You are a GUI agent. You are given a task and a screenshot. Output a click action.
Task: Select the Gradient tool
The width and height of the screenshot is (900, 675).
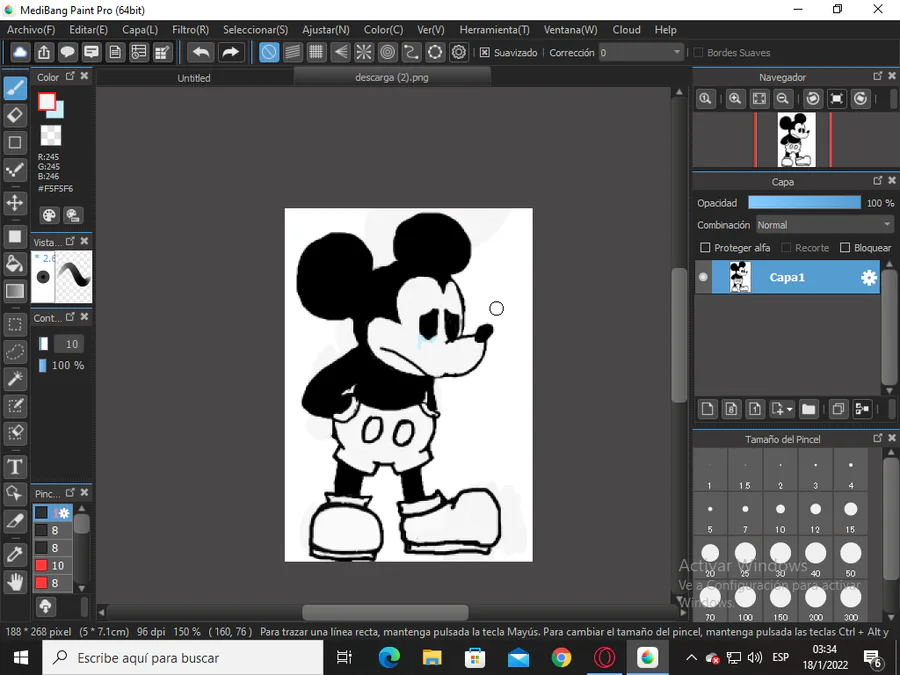coord(15,291)
